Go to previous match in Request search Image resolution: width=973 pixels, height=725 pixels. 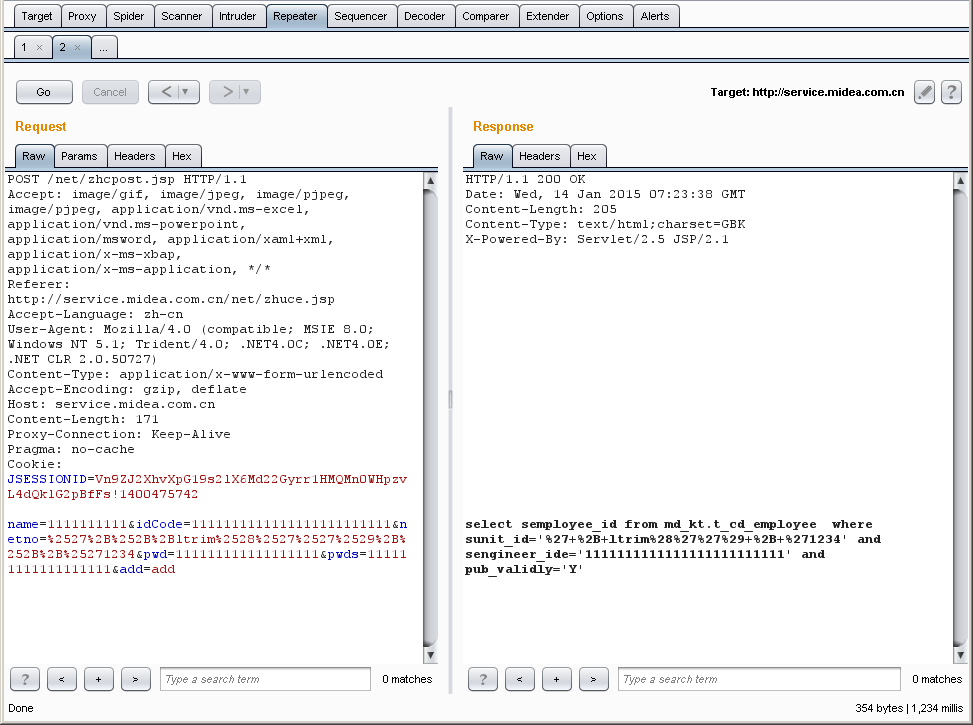[61, 679]
